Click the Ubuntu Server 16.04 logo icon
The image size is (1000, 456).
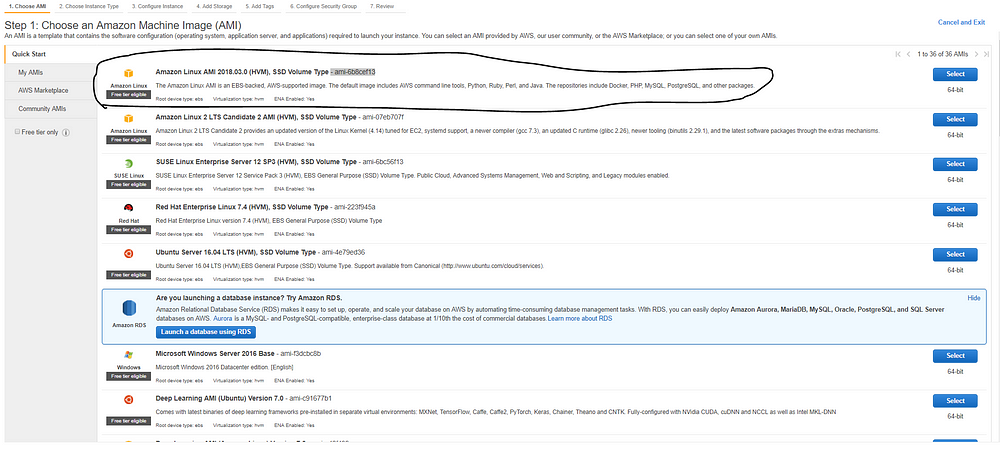tap(128, 254)
